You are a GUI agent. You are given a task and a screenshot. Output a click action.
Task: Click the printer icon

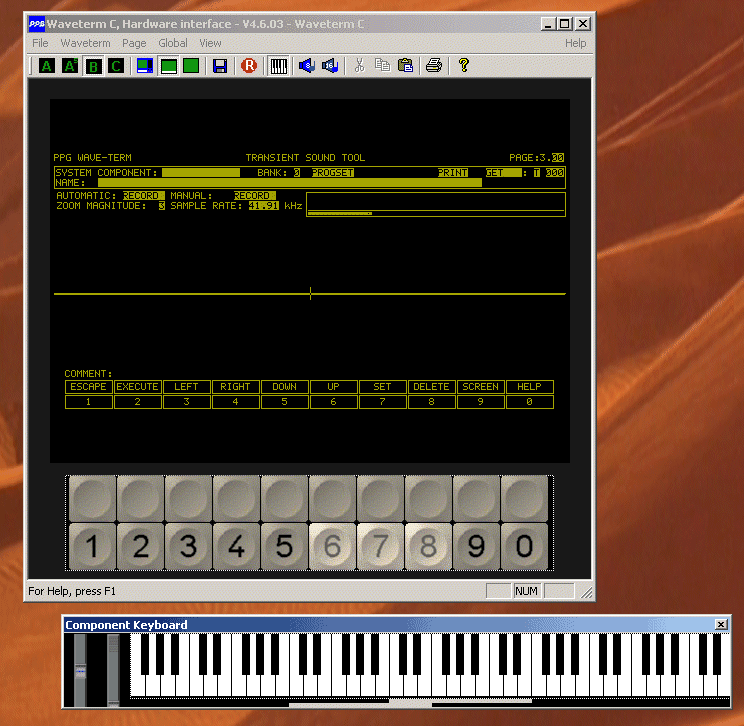point(434,65)
